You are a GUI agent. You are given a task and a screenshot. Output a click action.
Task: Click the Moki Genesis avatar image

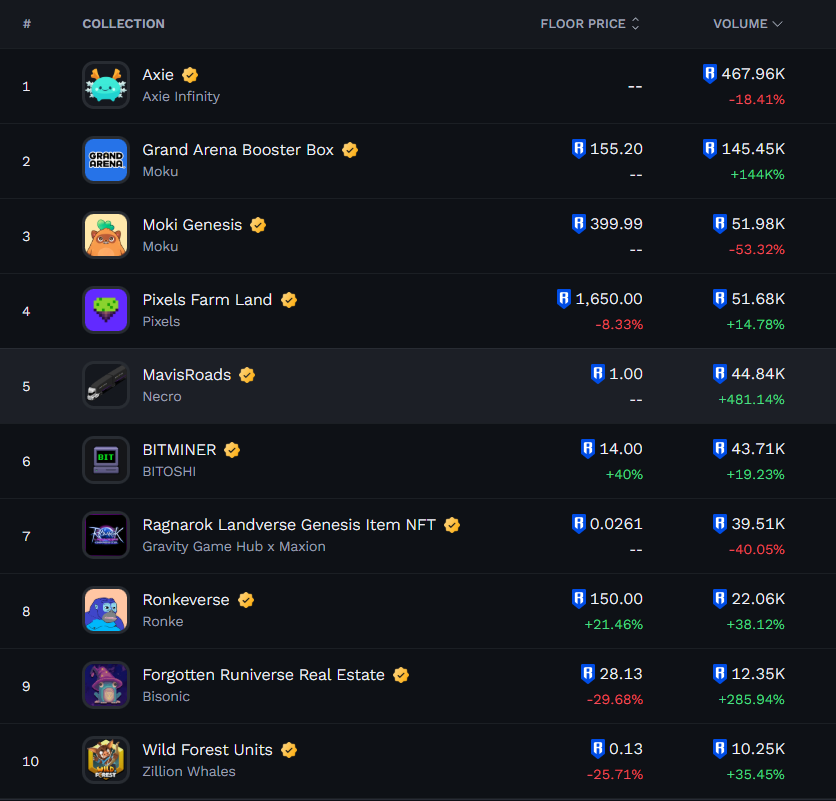point(106,235)
